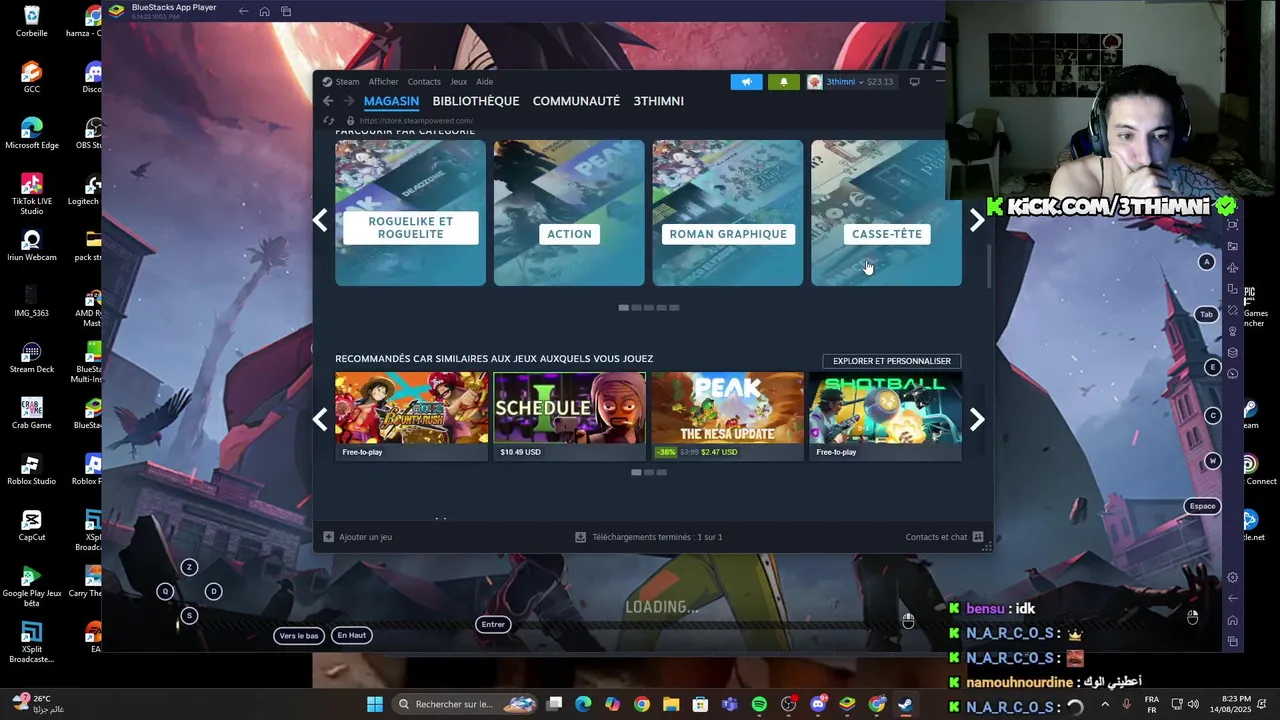1280x720 pixels.
Task: Show next recommended games arrow
Action: 977,420
